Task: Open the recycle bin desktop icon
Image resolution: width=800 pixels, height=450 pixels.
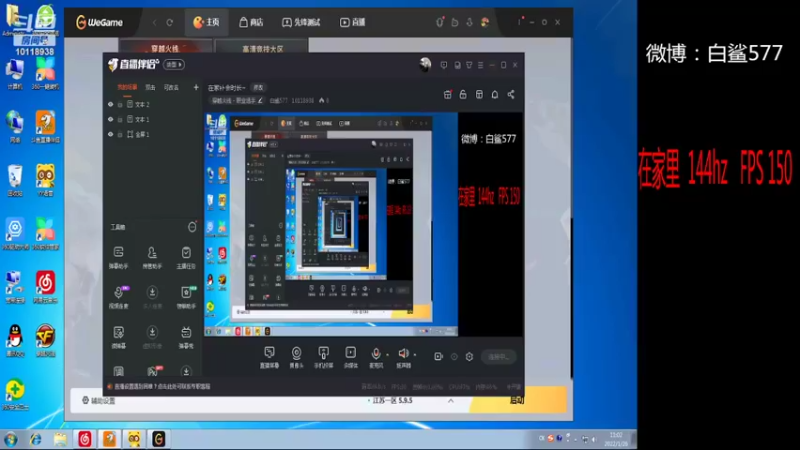Action: coord(15,180)
